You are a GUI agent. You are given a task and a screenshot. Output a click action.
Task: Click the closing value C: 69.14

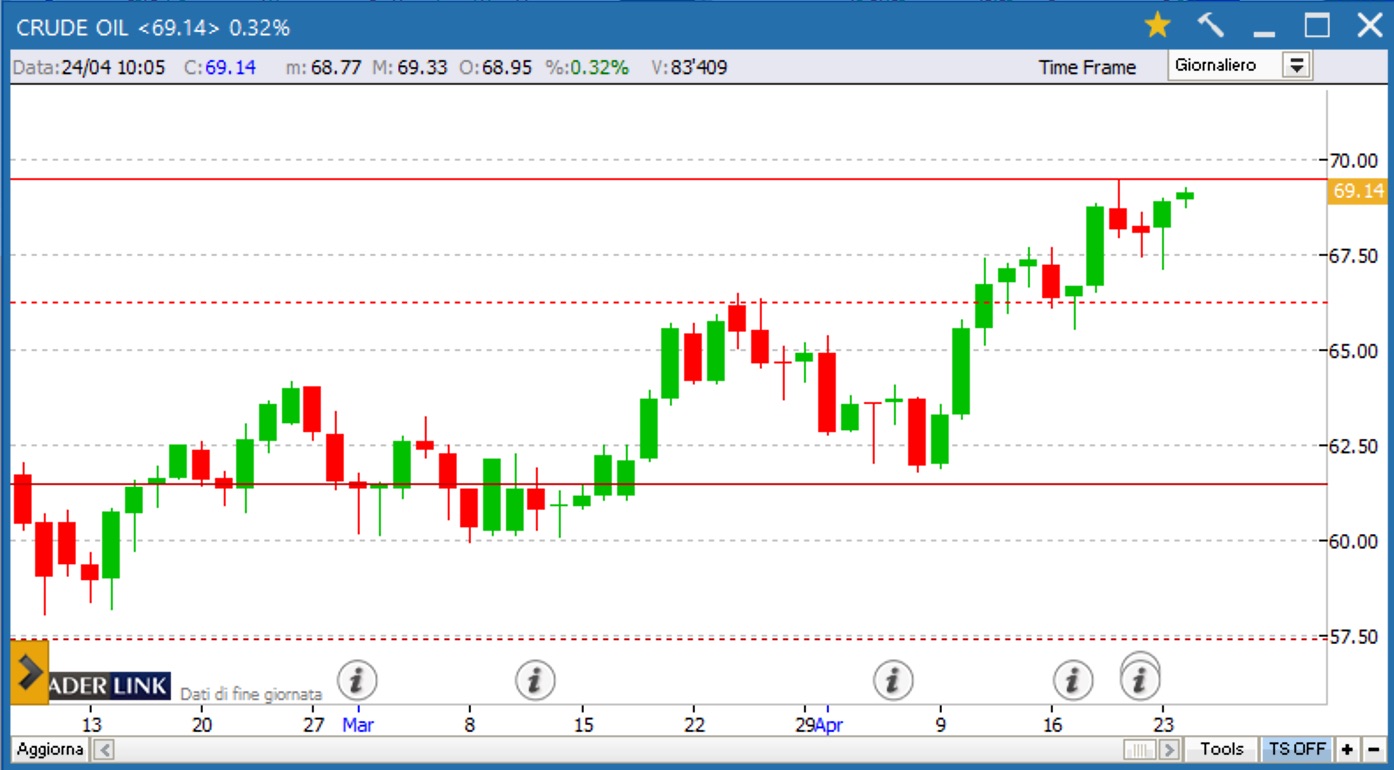[220, 67]
